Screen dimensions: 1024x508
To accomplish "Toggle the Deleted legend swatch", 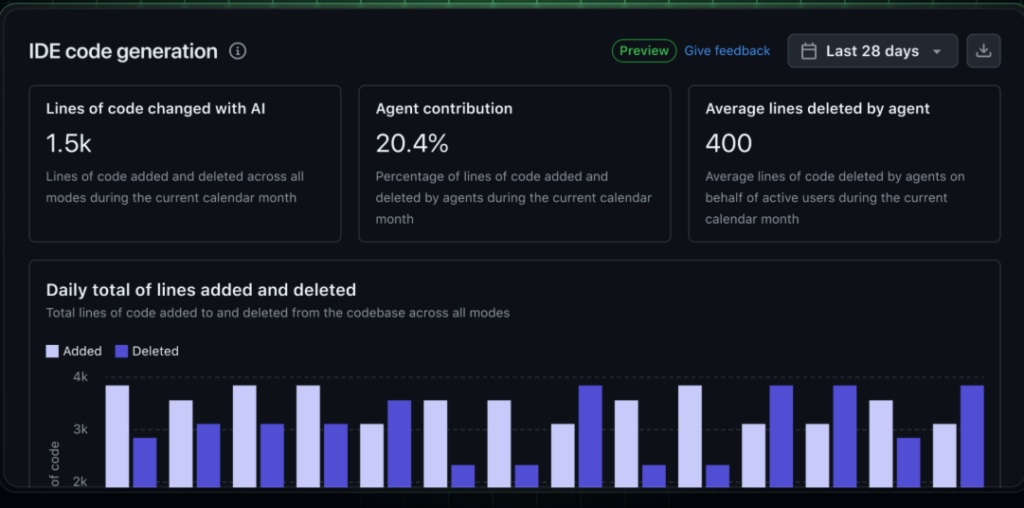I will coord(121,351).
